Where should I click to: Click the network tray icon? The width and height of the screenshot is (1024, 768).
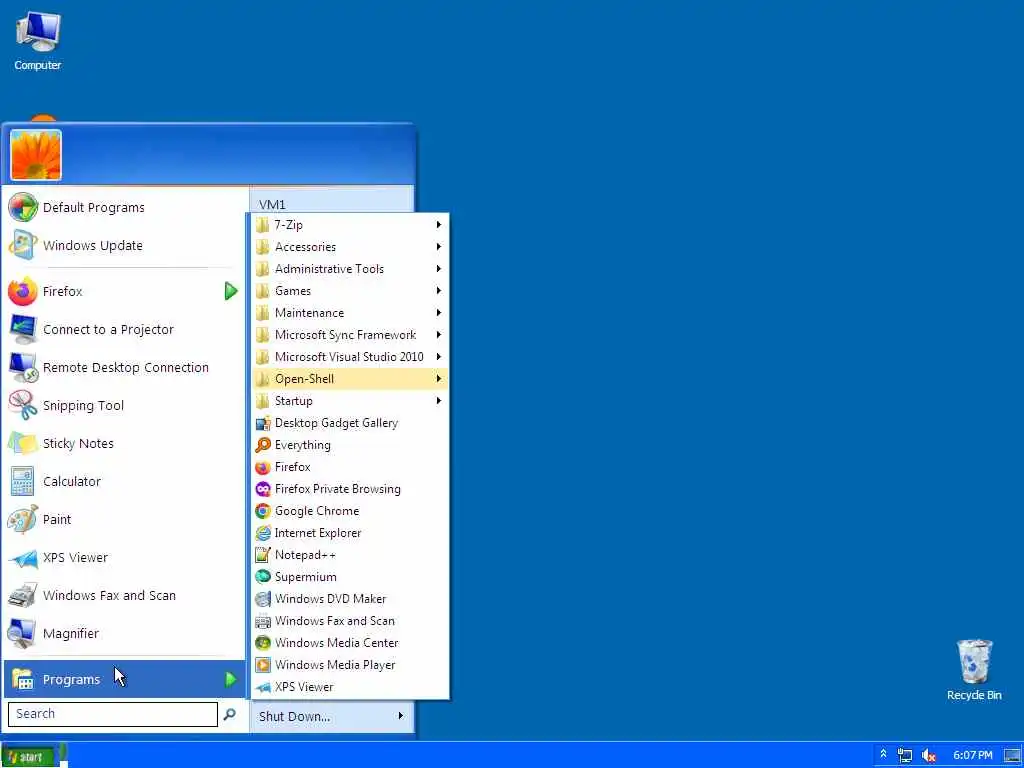[x=905, y=756]
